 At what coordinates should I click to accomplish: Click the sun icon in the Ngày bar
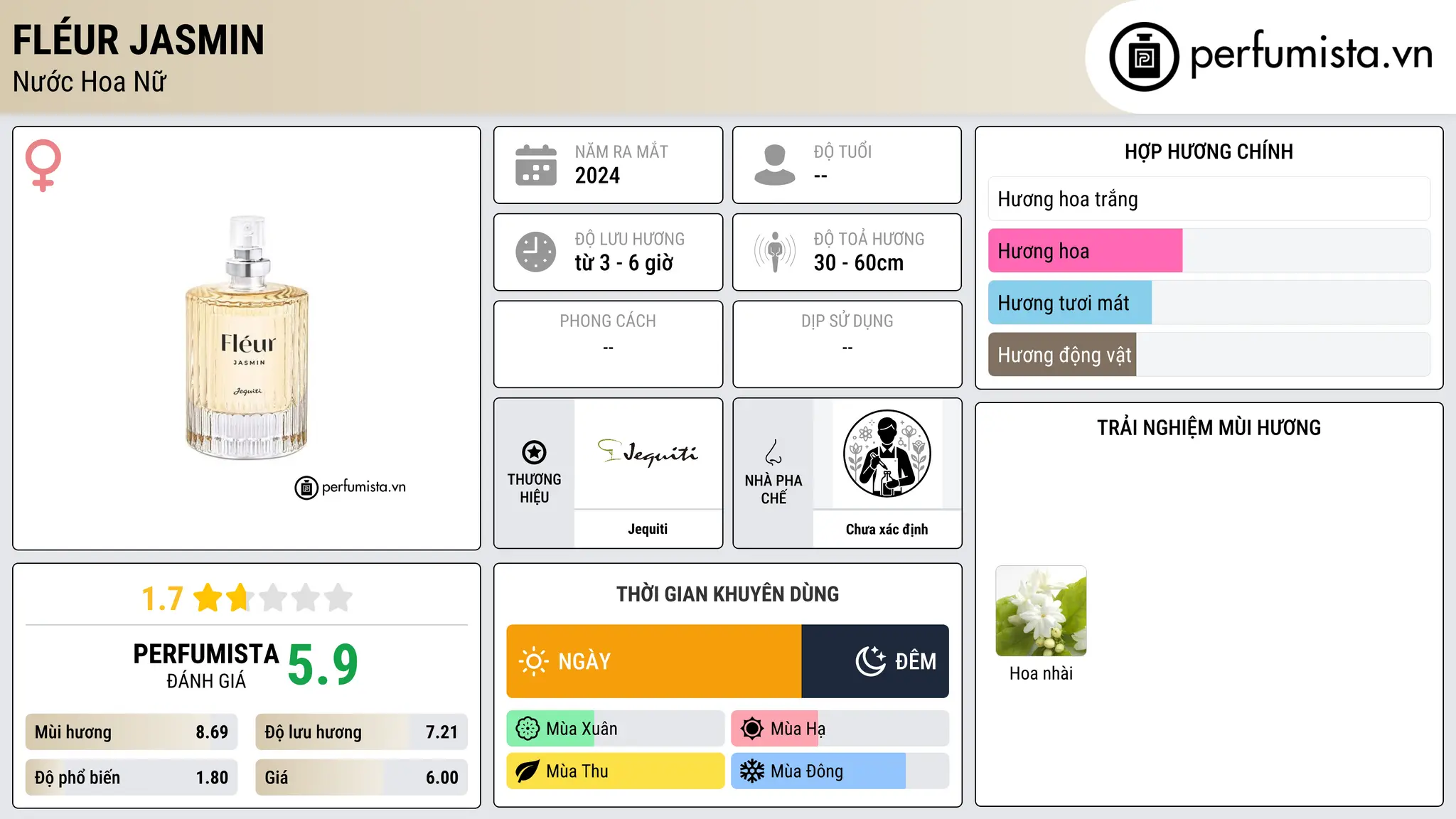533,661
